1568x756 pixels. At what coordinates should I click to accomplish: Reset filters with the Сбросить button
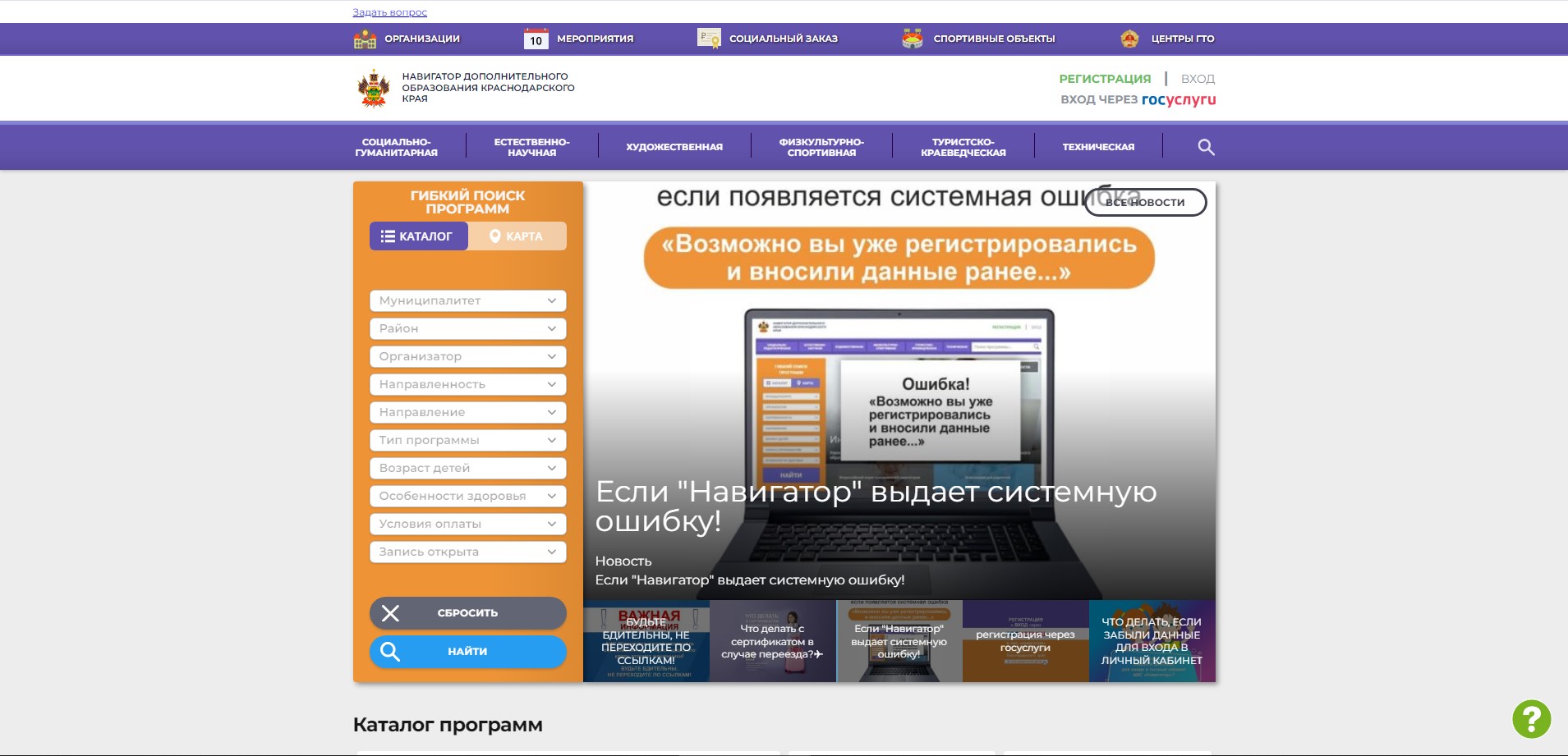(468, 613)
